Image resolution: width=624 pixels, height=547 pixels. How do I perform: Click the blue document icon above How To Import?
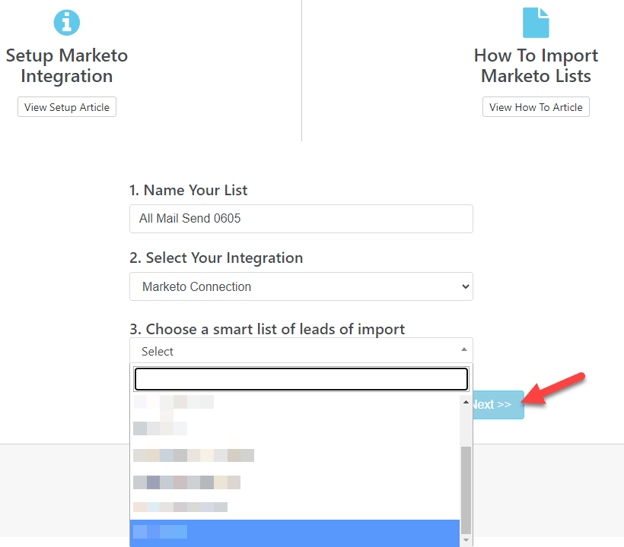coord(536,23)
